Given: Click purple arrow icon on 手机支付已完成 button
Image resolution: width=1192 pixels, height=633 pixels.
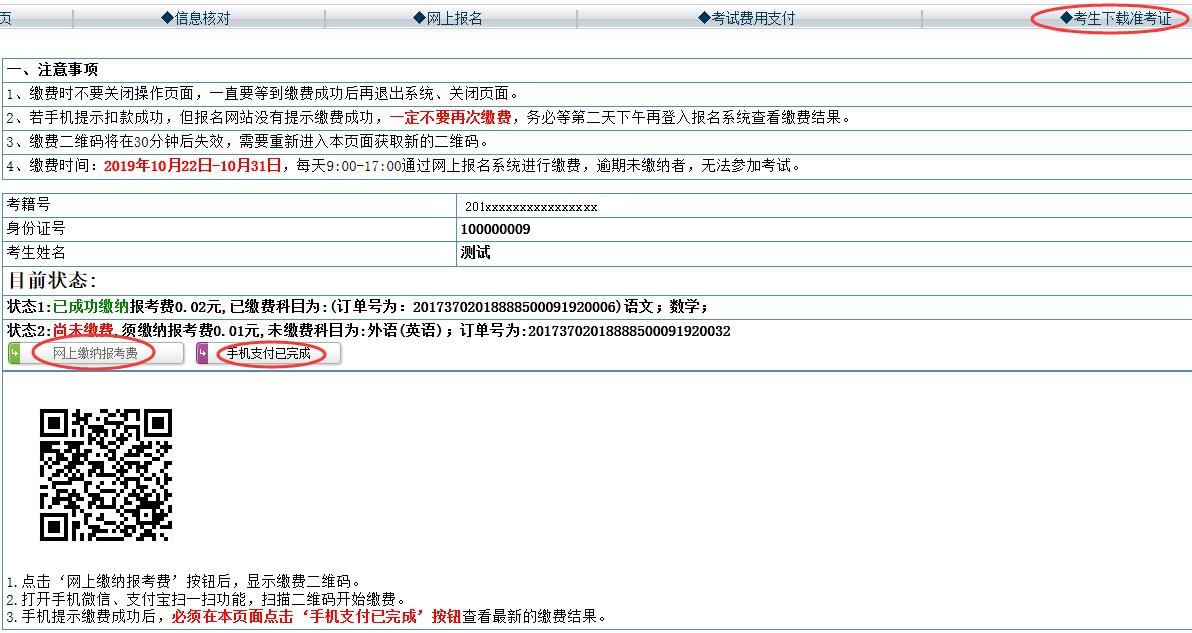Looking at the screenshot, I should [203, 353].
